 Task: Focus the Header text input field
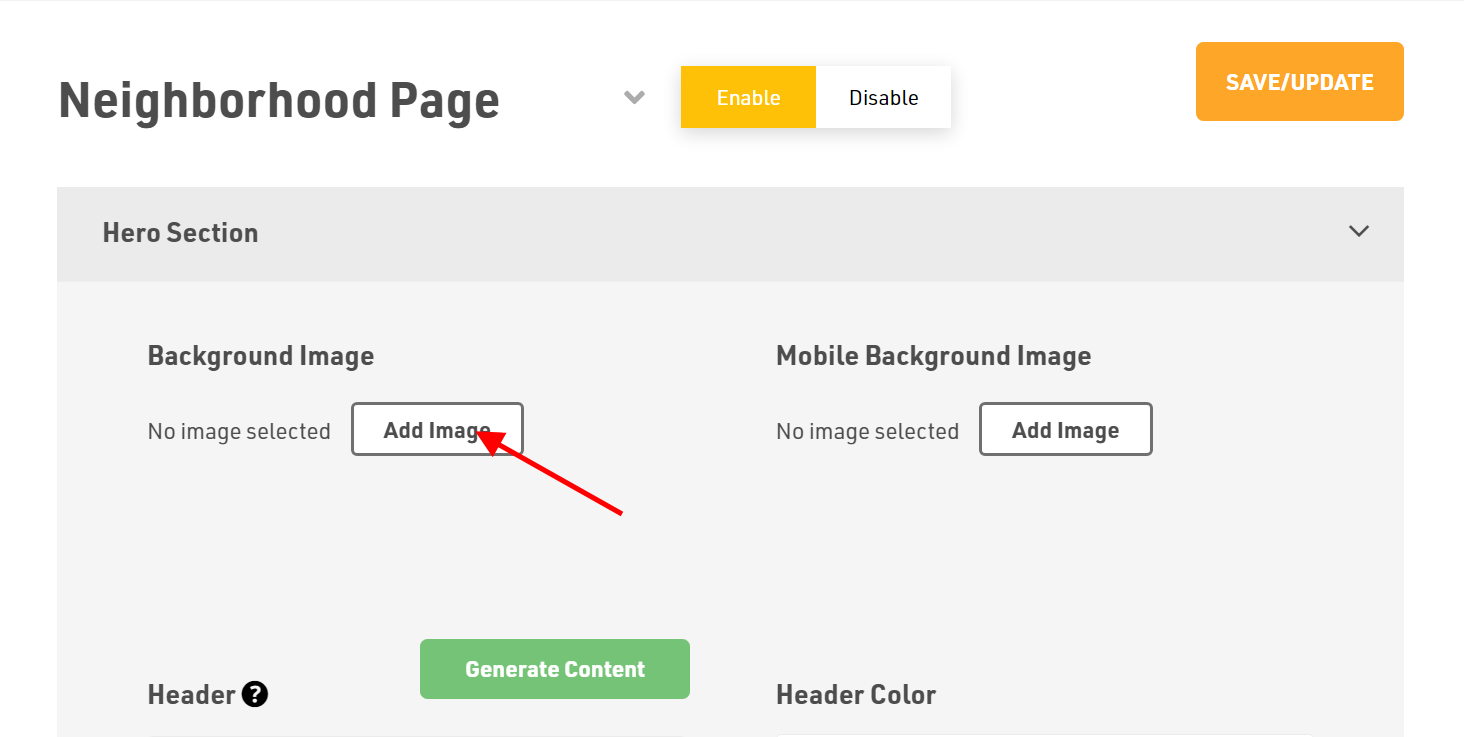(x=415, y=733)
